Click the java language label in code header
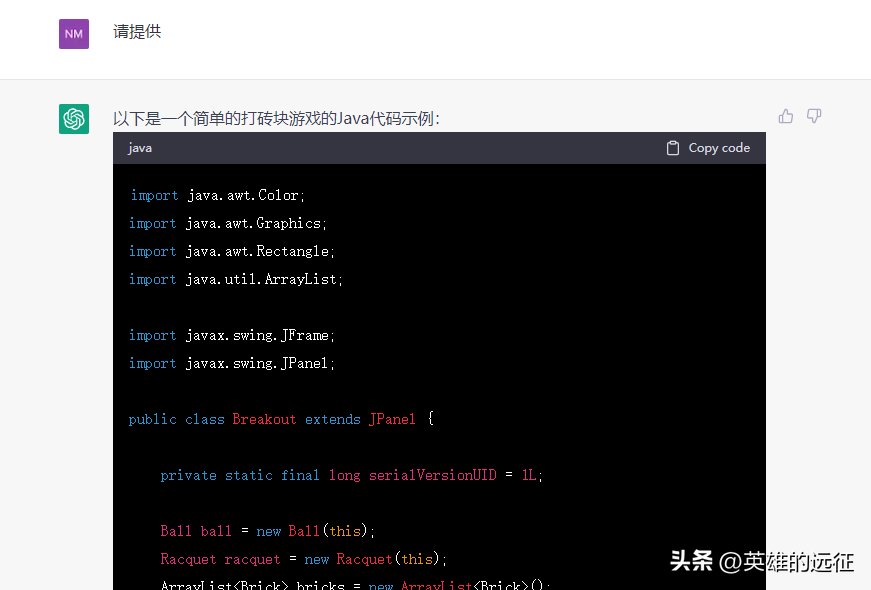 [x=140, y=148]
